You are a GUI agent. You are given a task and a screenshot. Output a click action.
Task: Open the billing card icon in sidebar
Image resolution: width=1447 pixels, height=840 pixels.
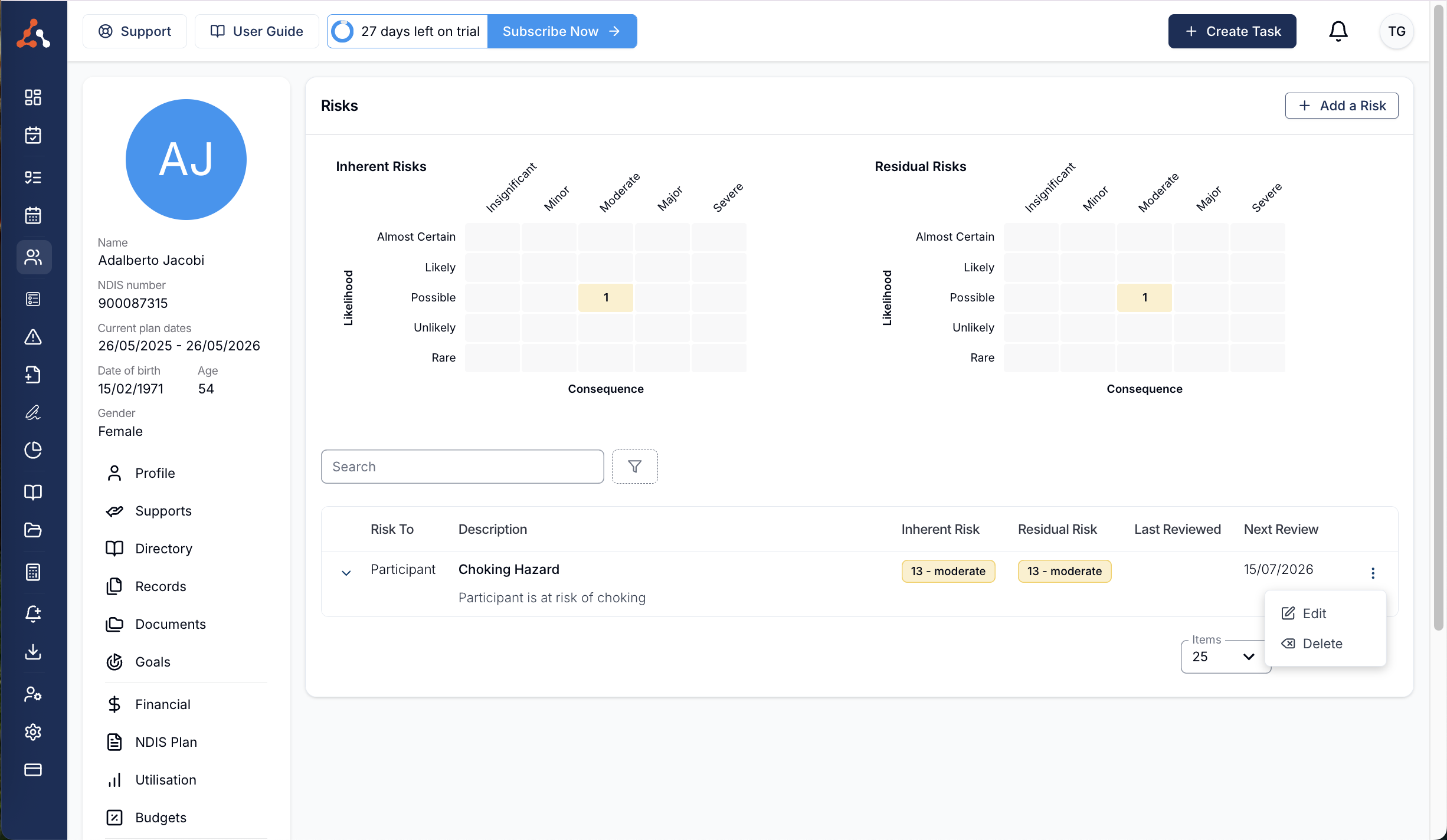tap(33, 769)
